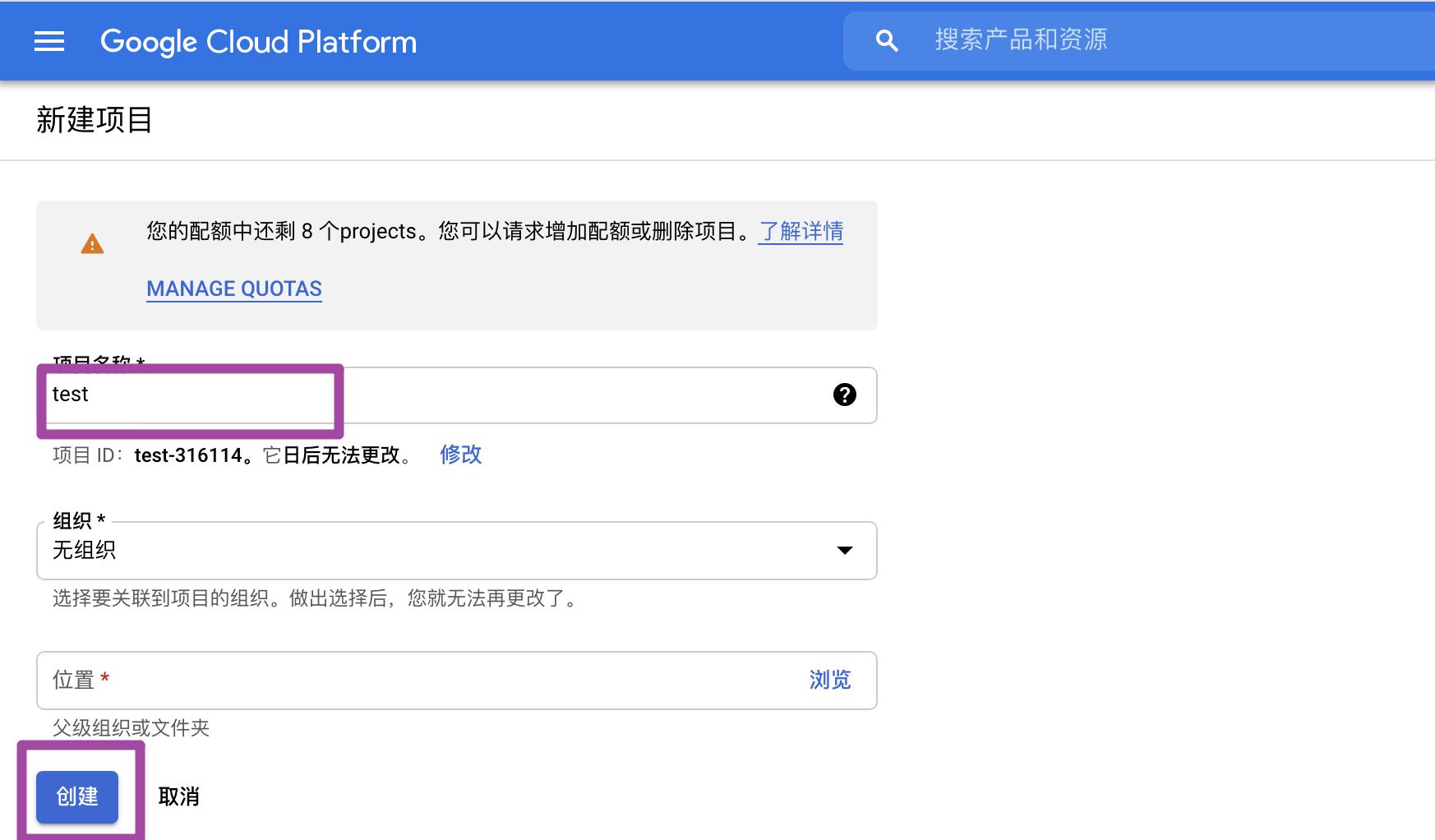This screenshot has width=1435, height=840.
Task: Click 修改 to change the project ID
Action: pos(460,455)
